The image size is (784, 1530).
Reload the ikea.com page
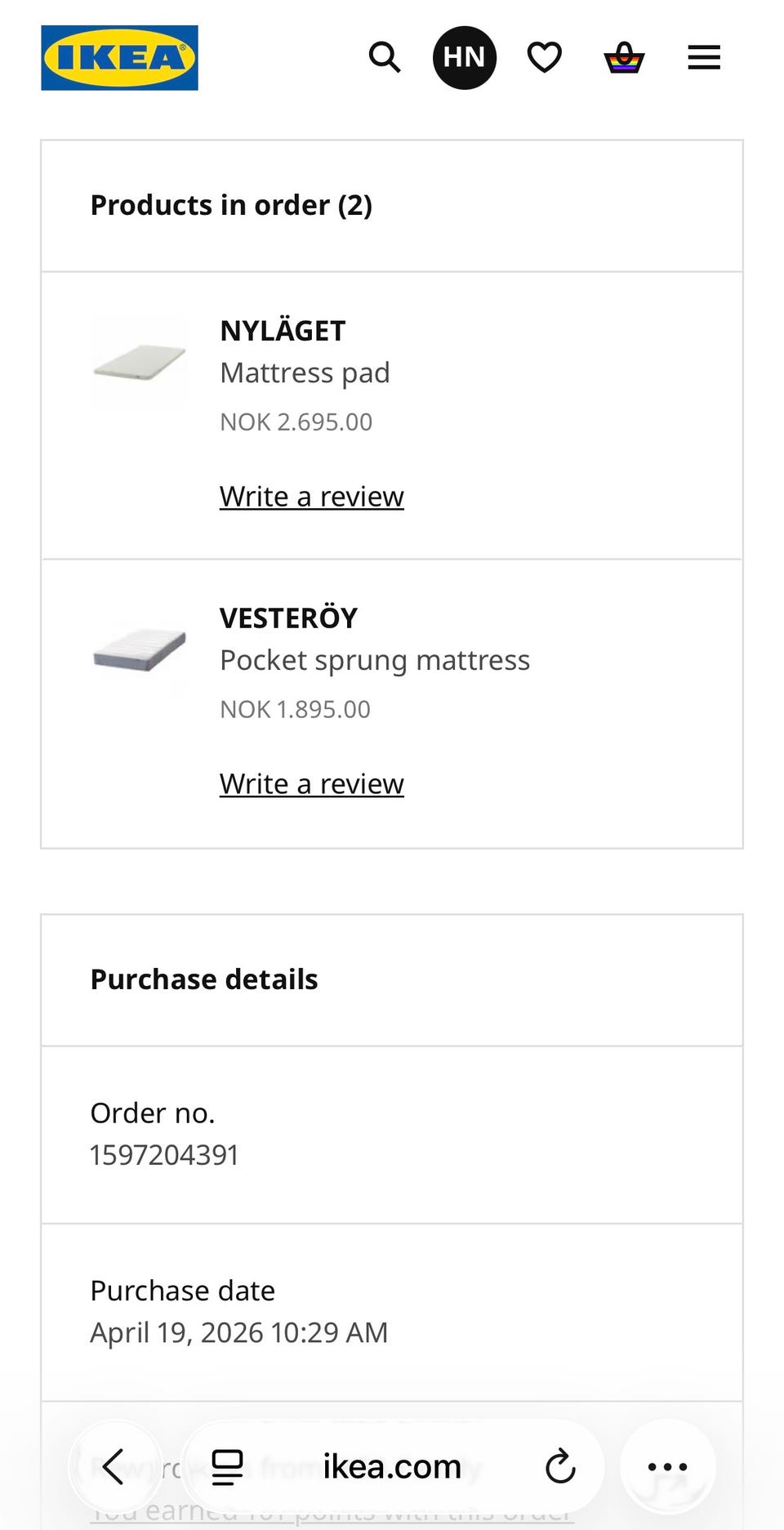560,1466
